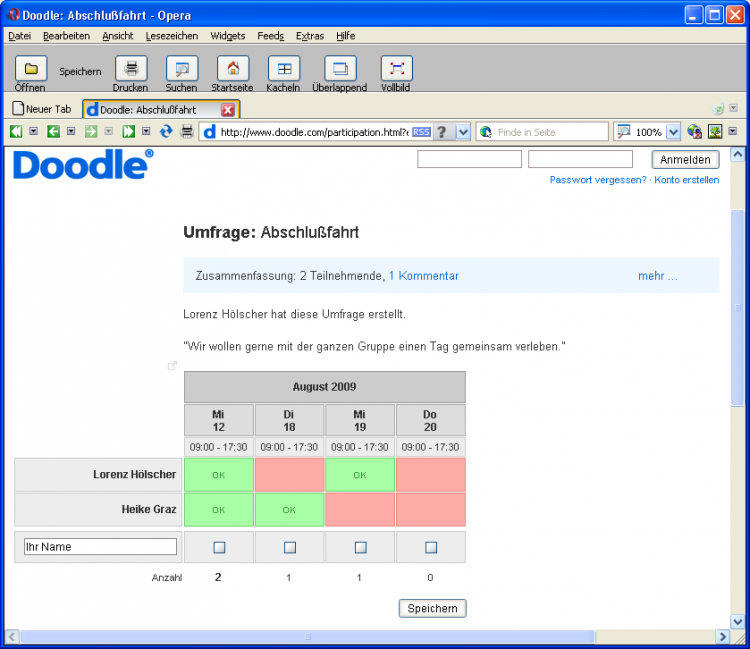
Task: Click the question mark icon in address bar
Action: pos(442,132)
